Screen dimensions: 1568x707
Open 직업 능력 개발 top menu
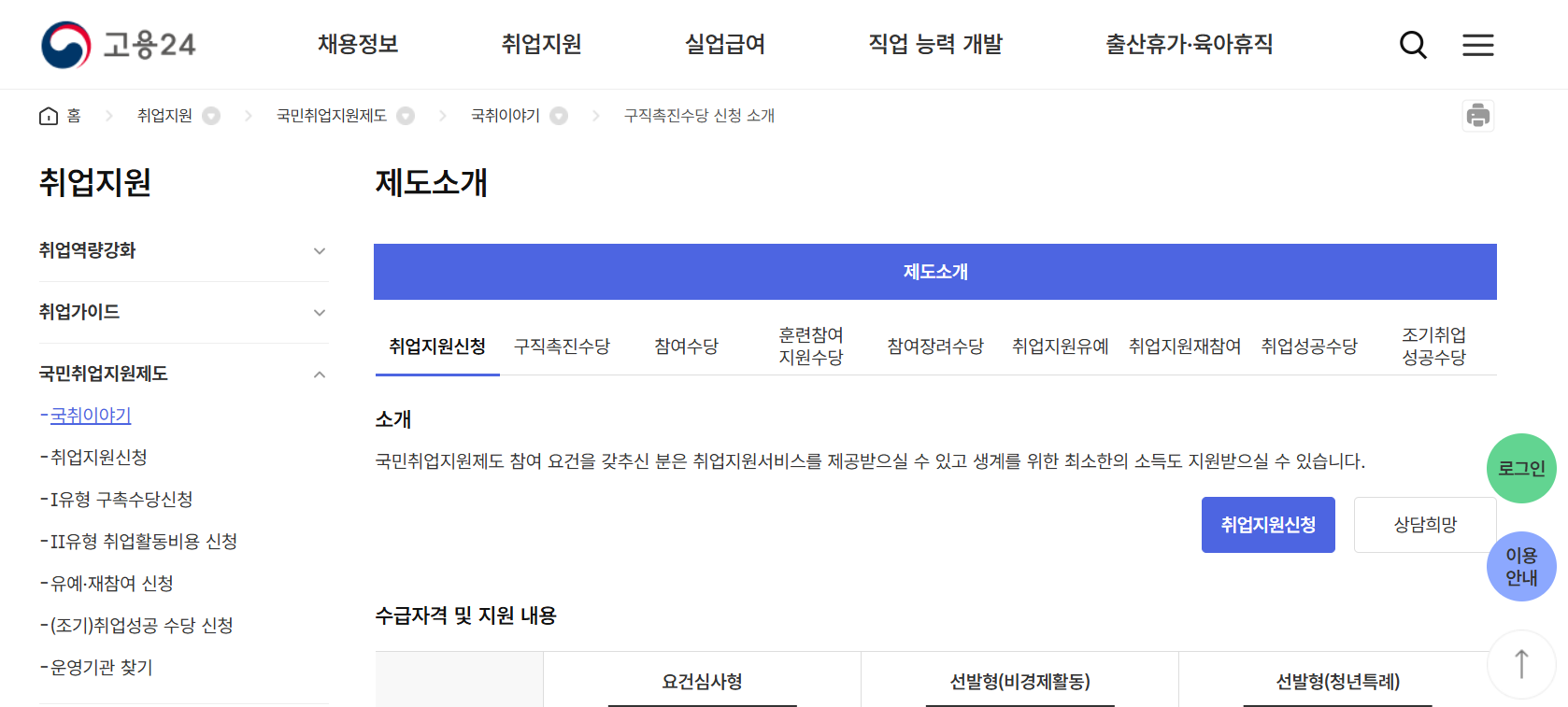pos(935,44)
